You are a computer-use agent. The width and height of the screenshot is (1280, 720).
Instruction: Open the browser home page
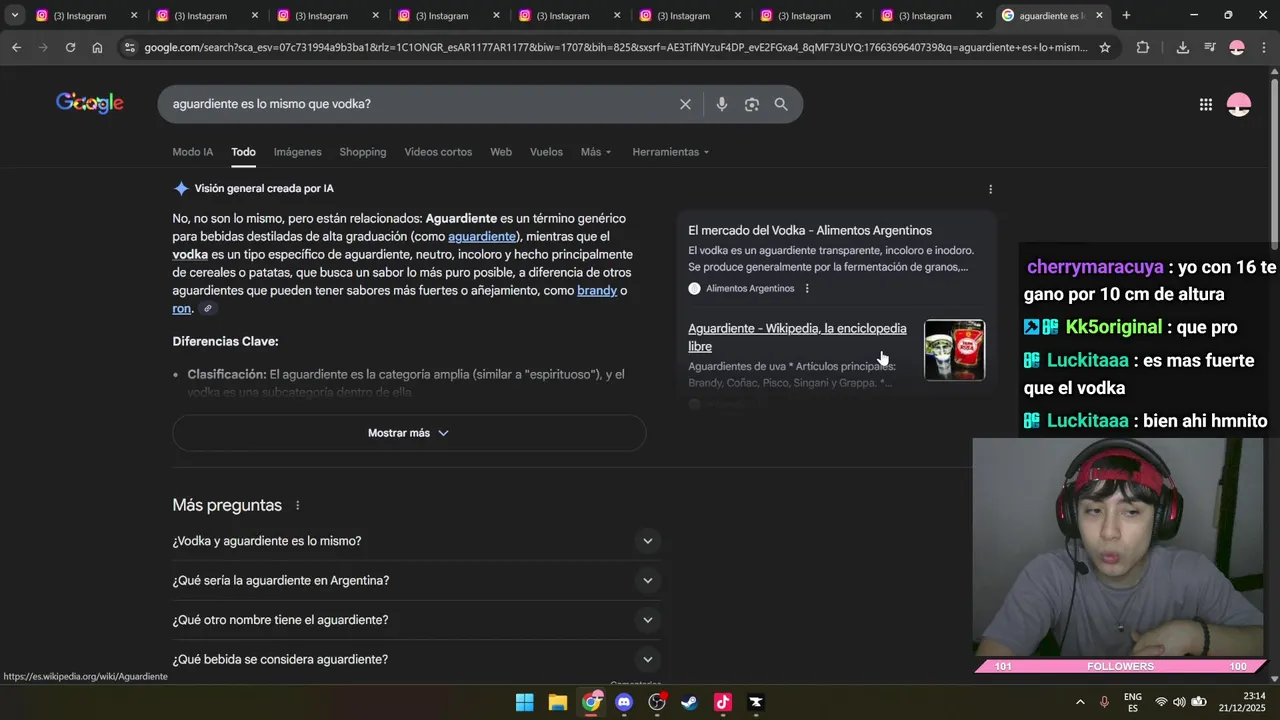pyautogui.click(x=97, y=47)
